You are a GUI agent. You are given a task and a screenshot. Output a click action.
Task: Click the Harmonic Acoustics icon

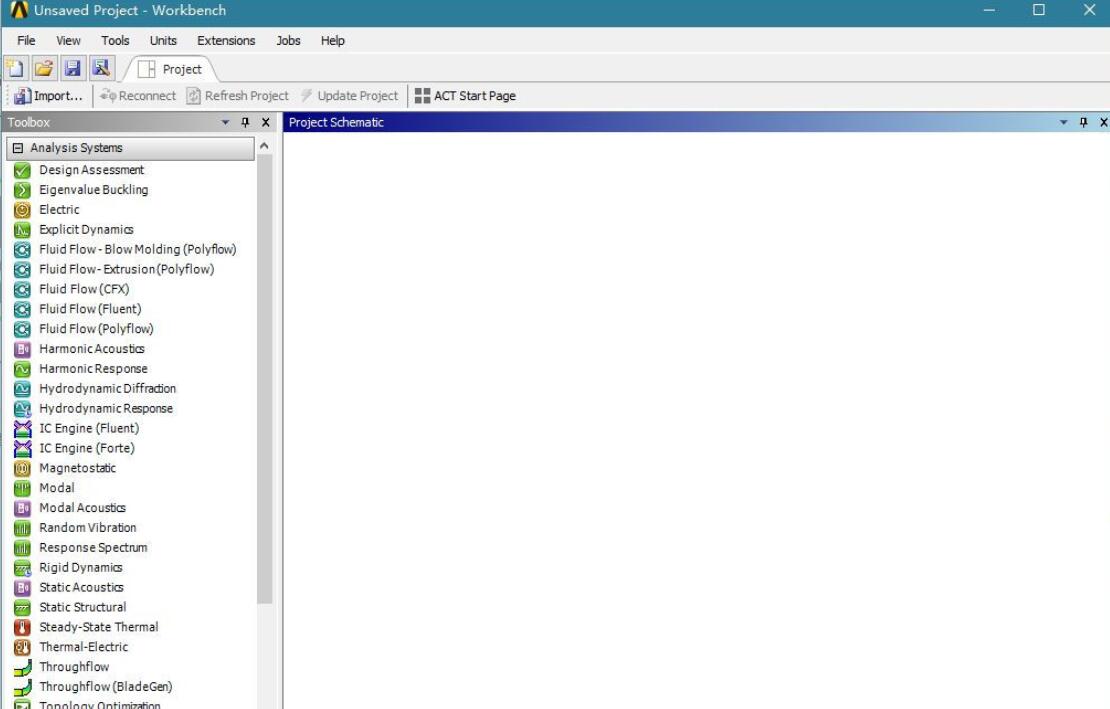(x=23, y=349)
